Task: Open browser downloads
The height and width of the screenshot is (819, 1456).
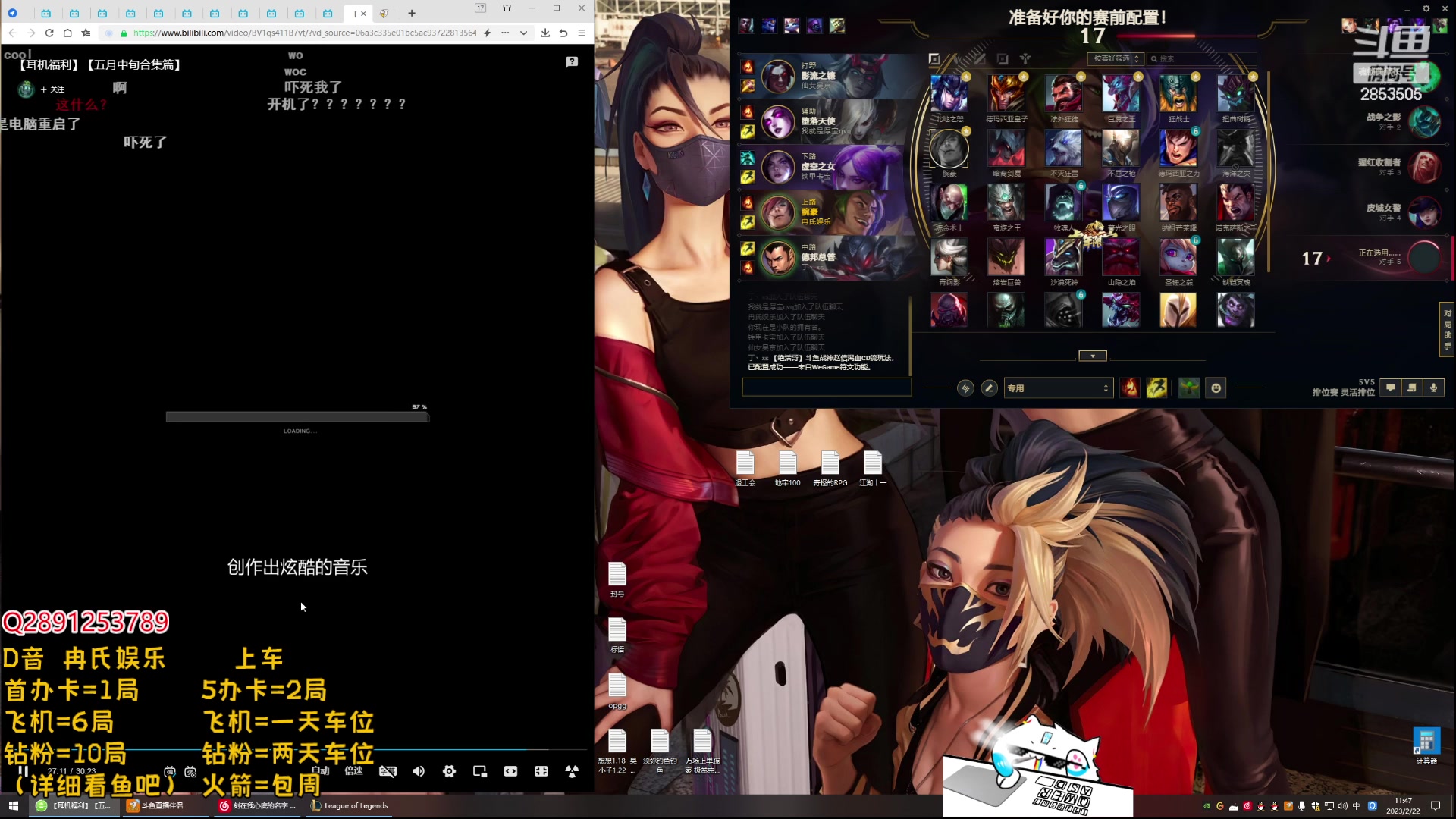Action: pyautogui.click(x=545, y=33)
